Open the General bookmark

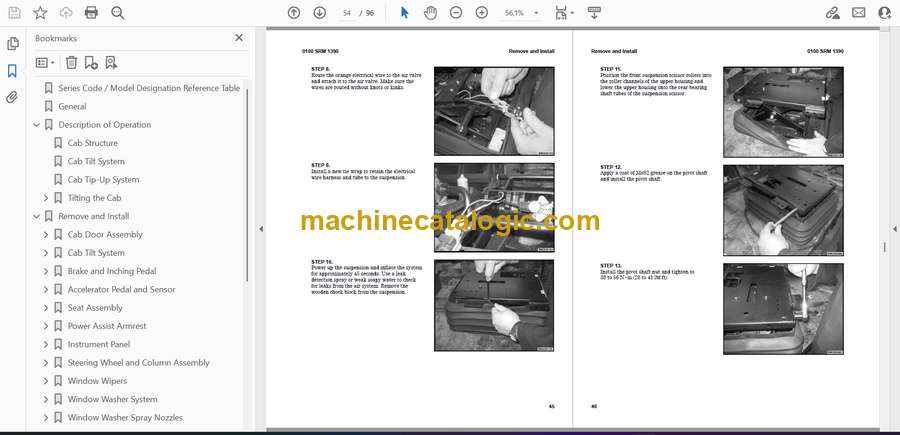[72, 107]
